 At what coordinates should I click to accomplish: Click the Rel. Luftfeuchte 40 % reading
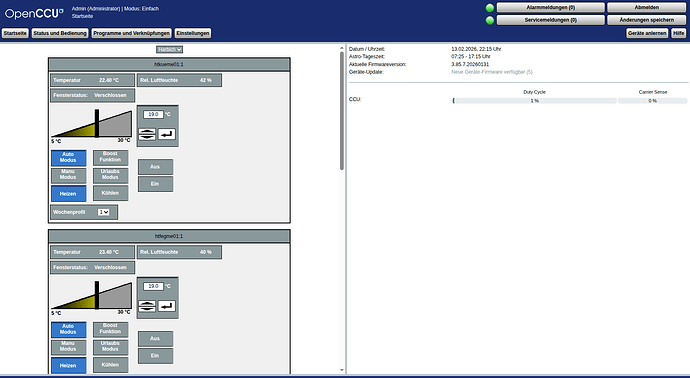tap(179, 253)
